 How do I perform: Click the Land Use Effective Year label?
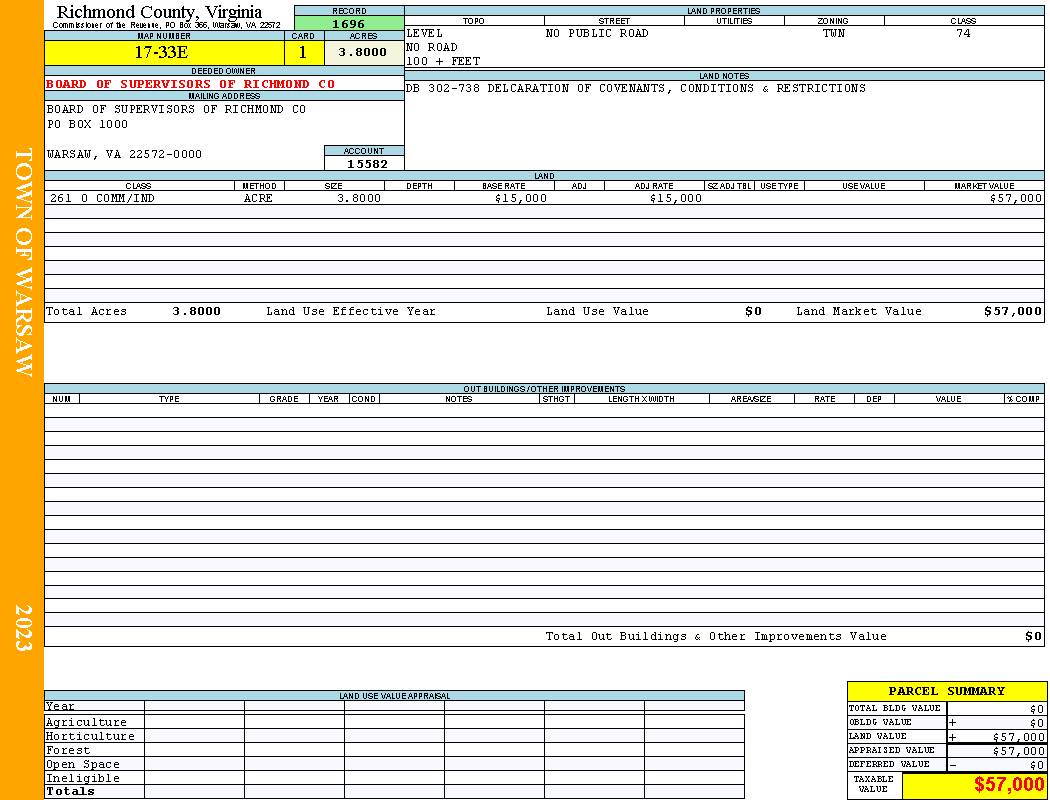pyautogui.click(x=351, y=311)
